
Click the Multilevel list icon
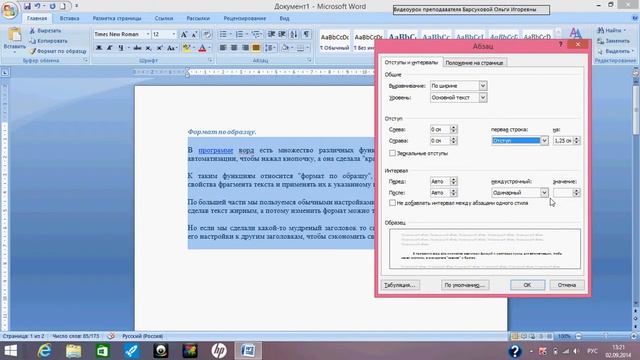click(x=256, y=34)
